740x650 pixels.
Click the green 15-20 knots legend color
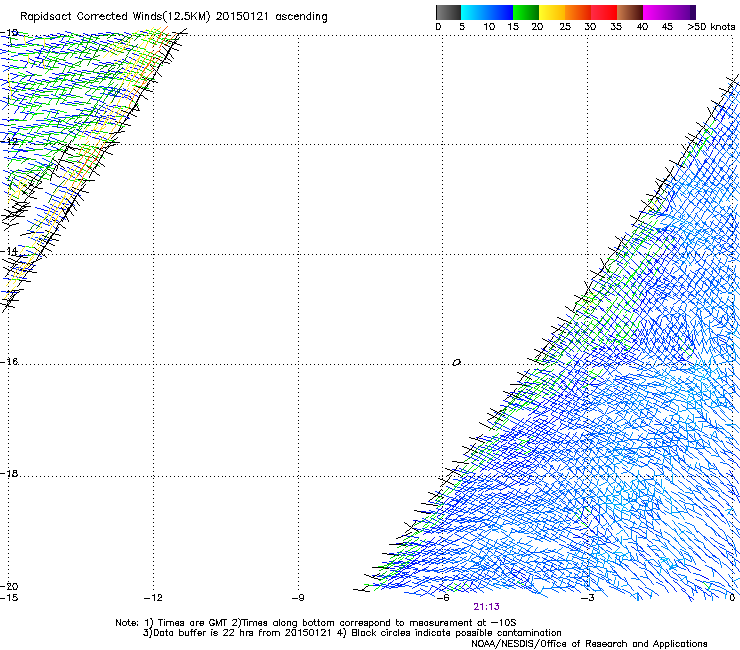526,12
